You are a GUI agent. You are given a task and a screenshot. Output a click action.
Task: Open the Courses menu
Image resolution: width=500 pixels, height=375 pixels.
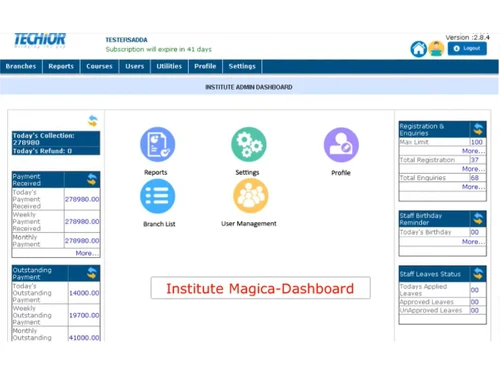pos(99,66)
